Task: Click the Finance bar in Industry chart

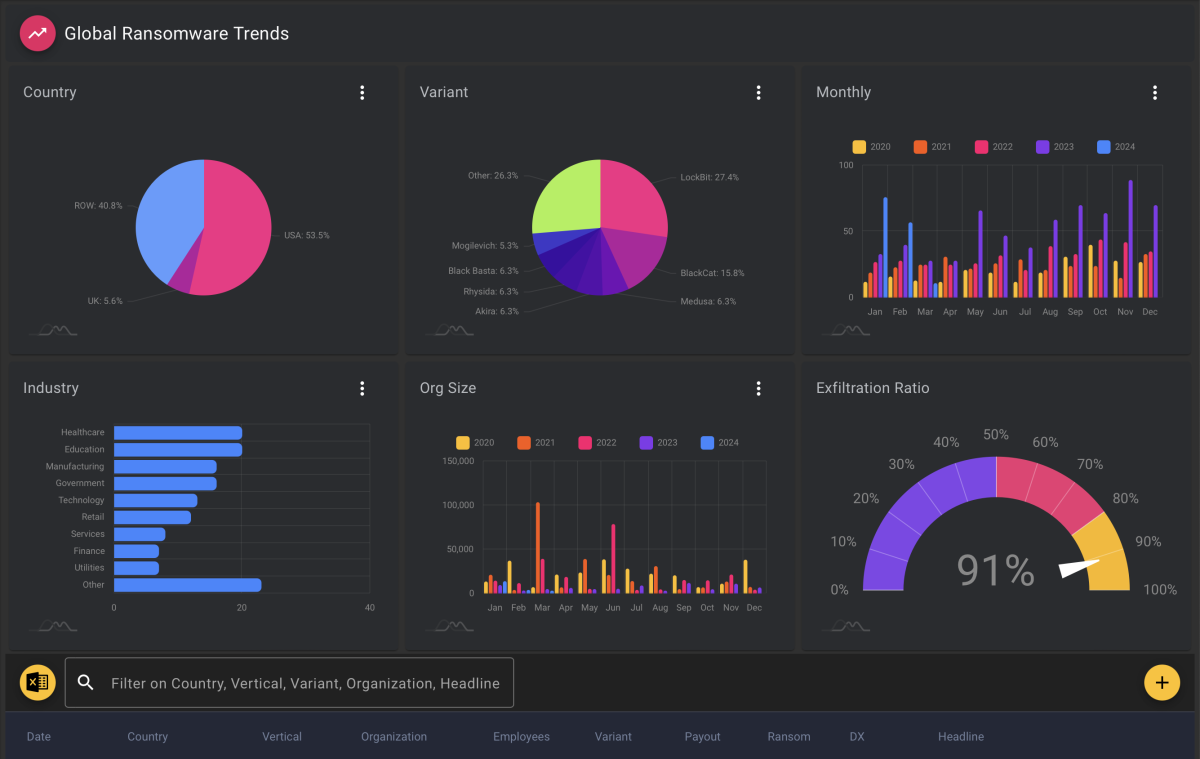Action: [x=136, y=551]
